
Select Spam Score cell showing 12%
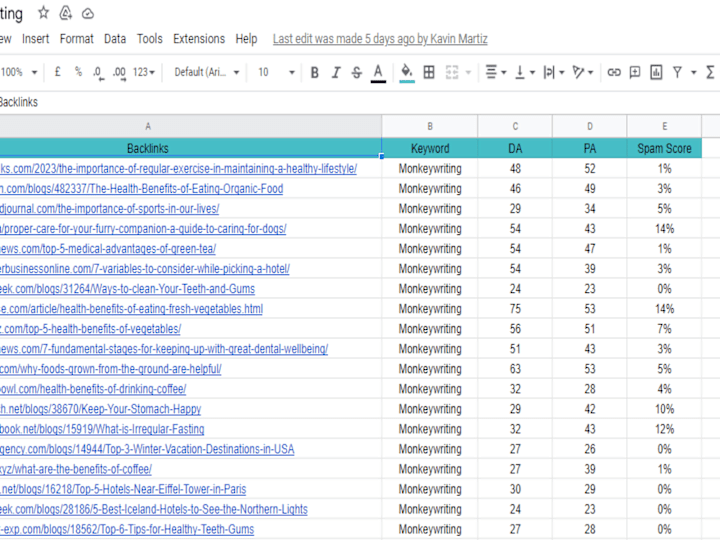(664, 429)
